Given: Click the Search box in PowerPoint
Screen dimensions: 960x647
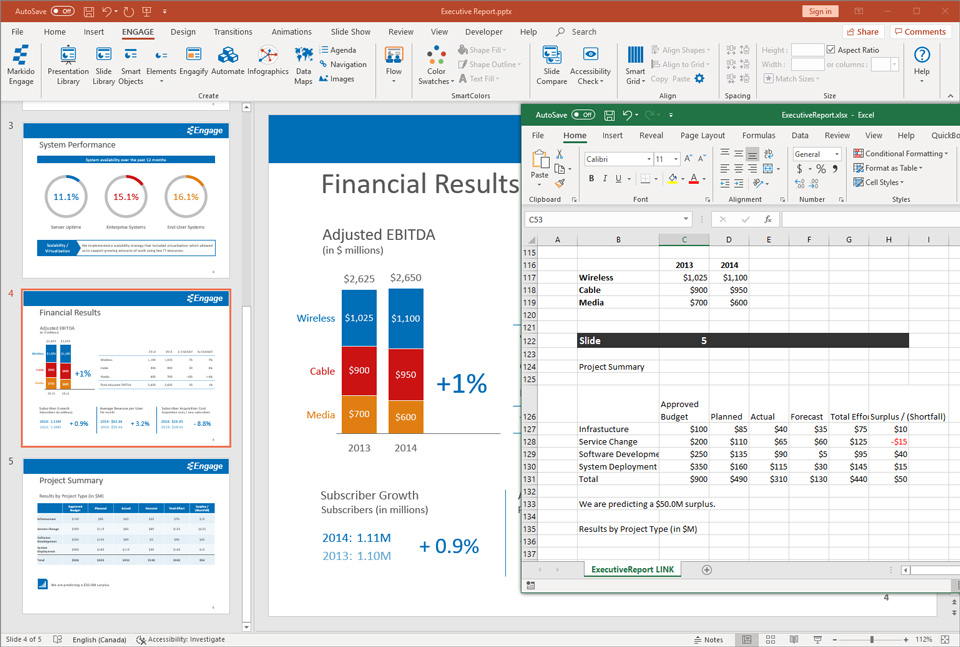Looking at the screenshot, I should click(x=576, y=32).
